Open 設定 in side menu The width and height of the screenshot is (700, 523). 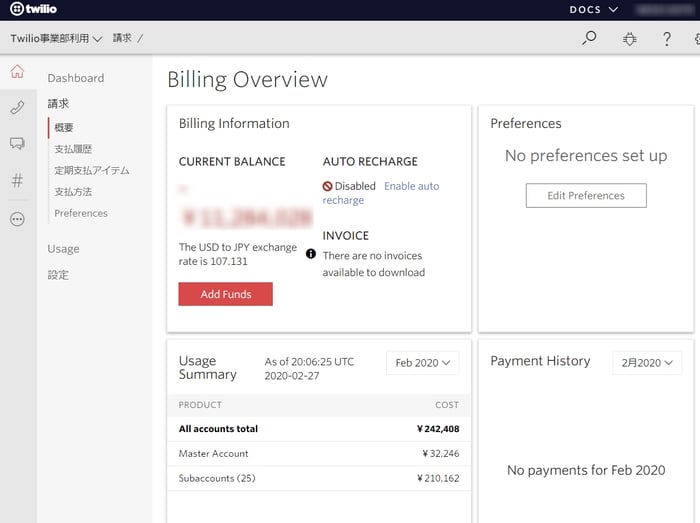(x=58, y=275)
